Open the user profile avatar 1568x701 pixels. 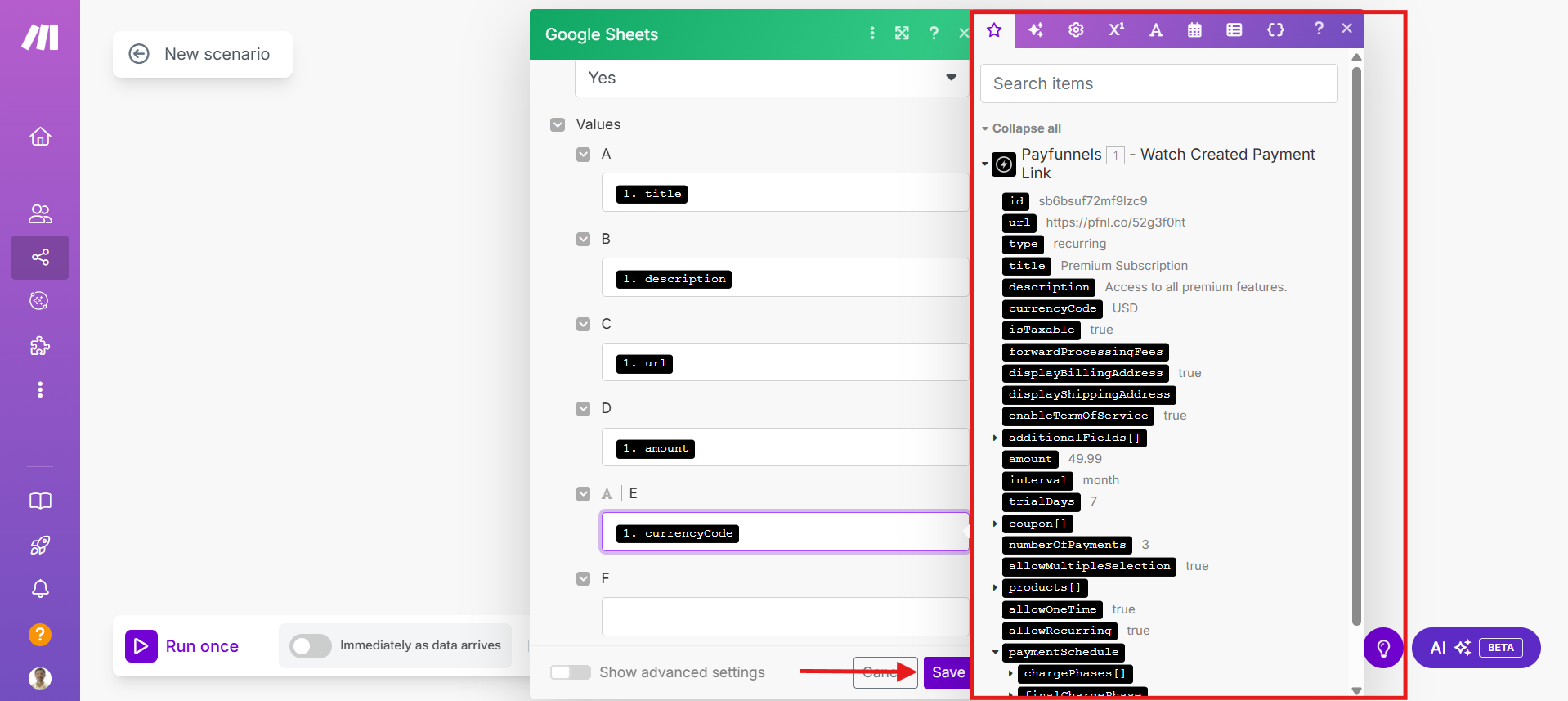pos(40,678)
